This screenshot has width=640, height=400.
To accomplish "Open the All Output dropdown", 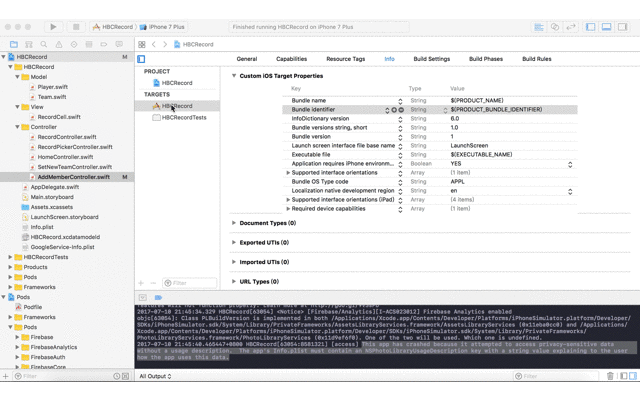I will (155, 376).
